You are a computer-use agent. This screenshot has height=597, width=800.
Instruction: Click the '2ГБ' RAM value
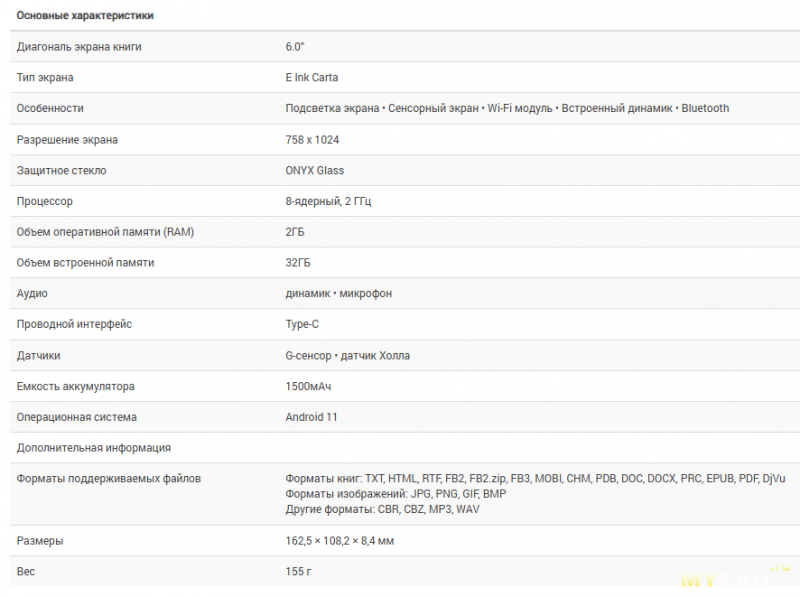294,232
